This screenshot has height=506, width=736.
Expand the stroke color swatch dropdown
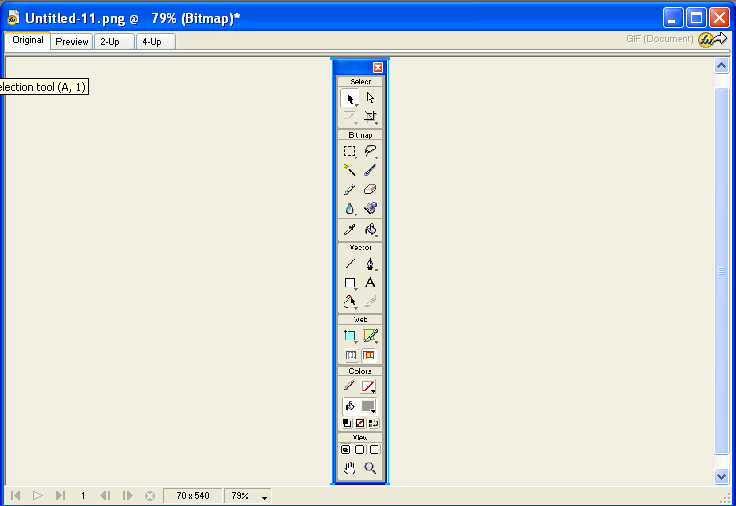(369, 386)
